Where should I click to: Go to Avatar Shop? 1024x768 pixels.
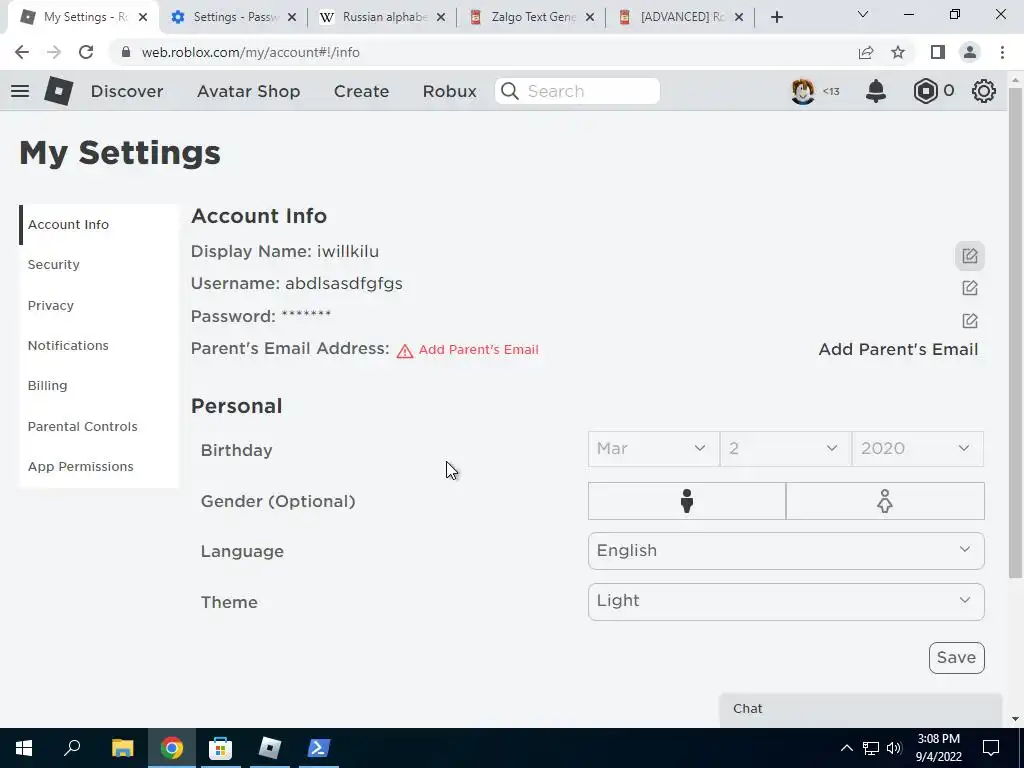[x=249, y=91]
